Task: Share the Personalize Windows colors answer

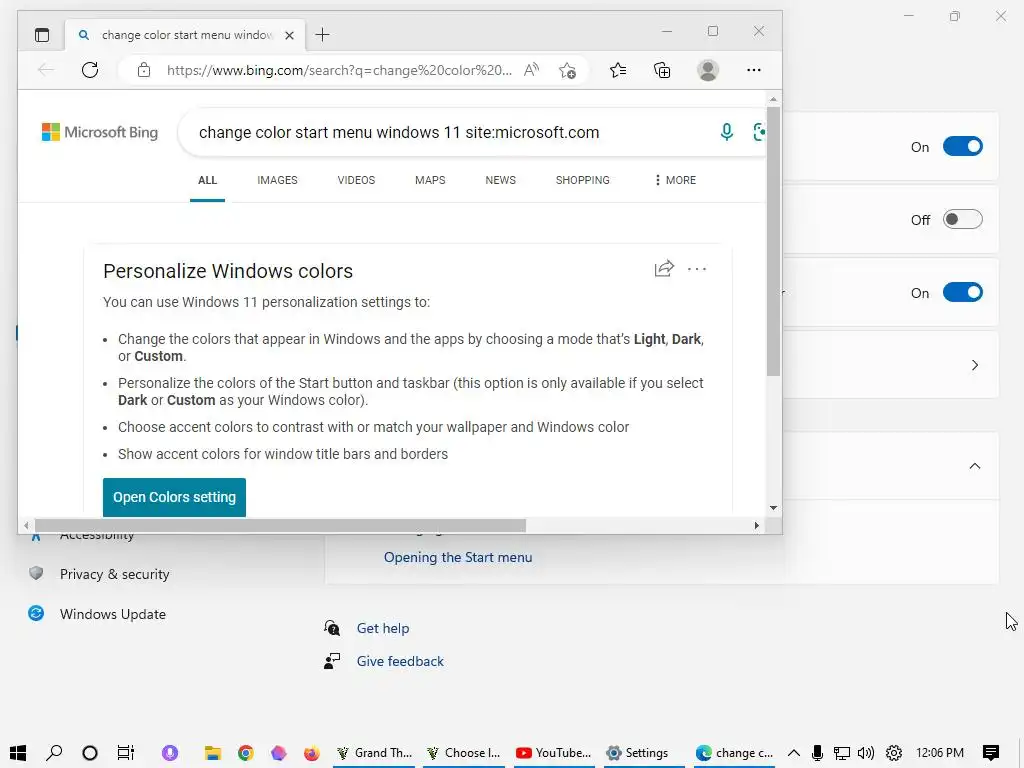Action: pyautogui.click(x=664, y=268)
